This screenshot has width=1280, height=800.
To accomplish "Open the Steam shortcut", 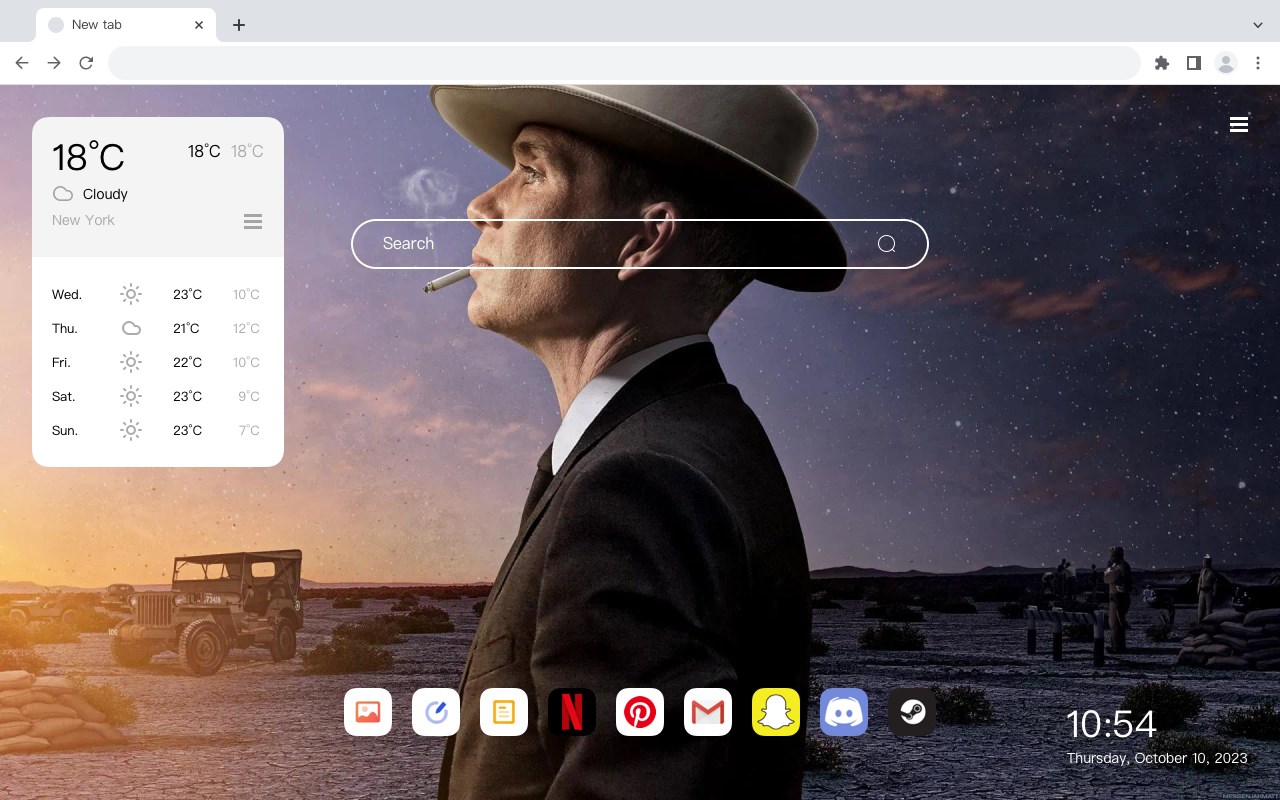I will [x=912, y=712].
